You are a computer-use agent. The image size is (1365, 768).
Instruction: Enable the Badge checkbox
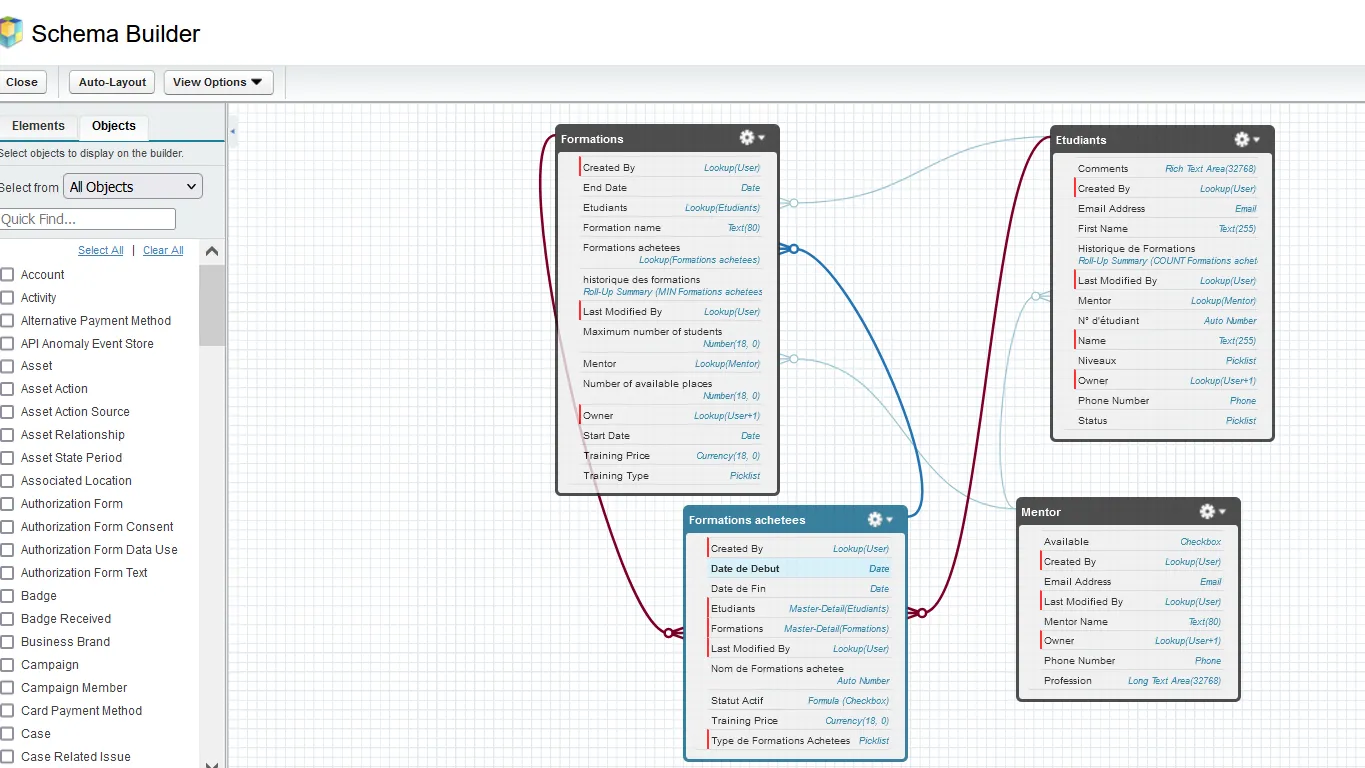click(7, 595)
